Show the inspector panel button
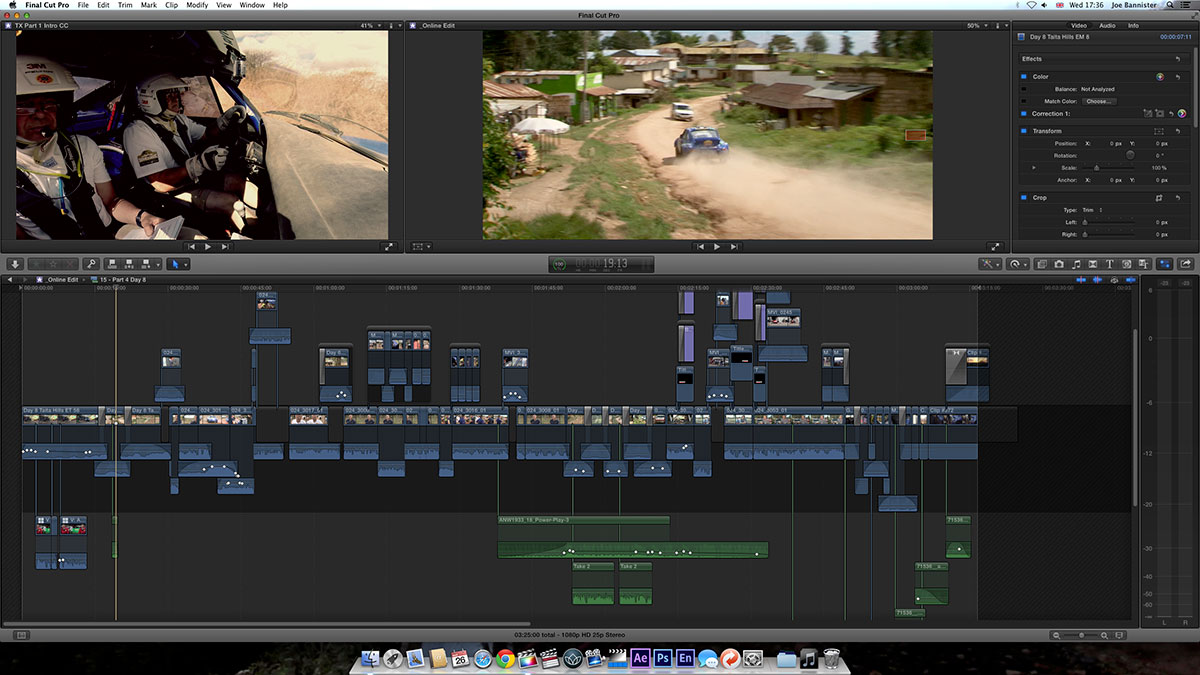 [1164, 264]
